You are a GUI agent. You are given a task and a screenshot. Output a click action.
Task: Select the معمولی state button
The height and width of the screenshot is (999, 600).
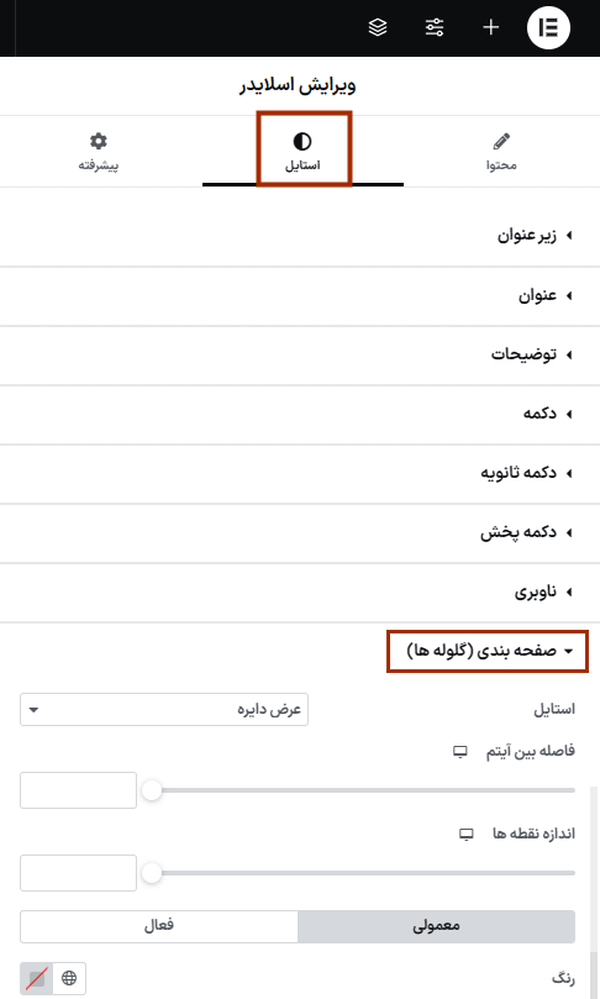[x=436, y=927]
